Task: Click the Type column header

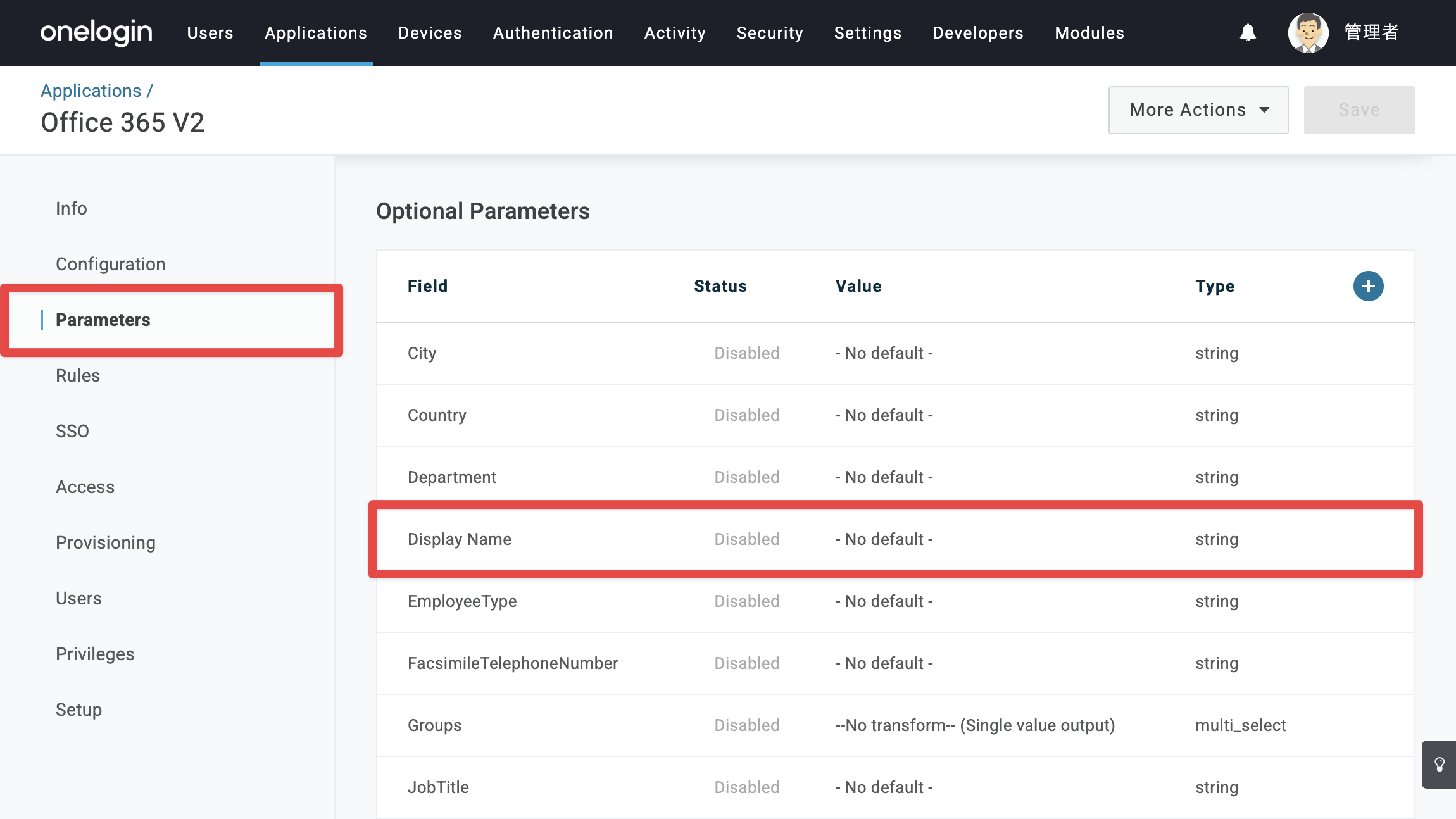Action: (x=1215, y=286)
